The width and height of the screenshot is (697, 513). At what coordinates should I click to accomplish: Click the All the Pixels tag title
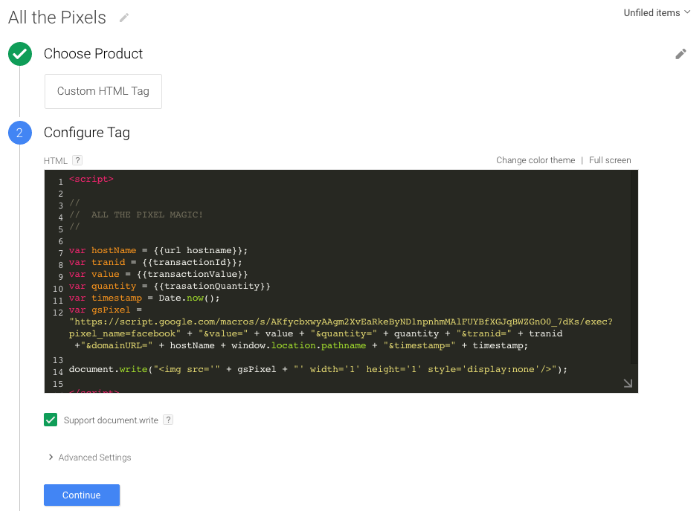pos(57,18)
